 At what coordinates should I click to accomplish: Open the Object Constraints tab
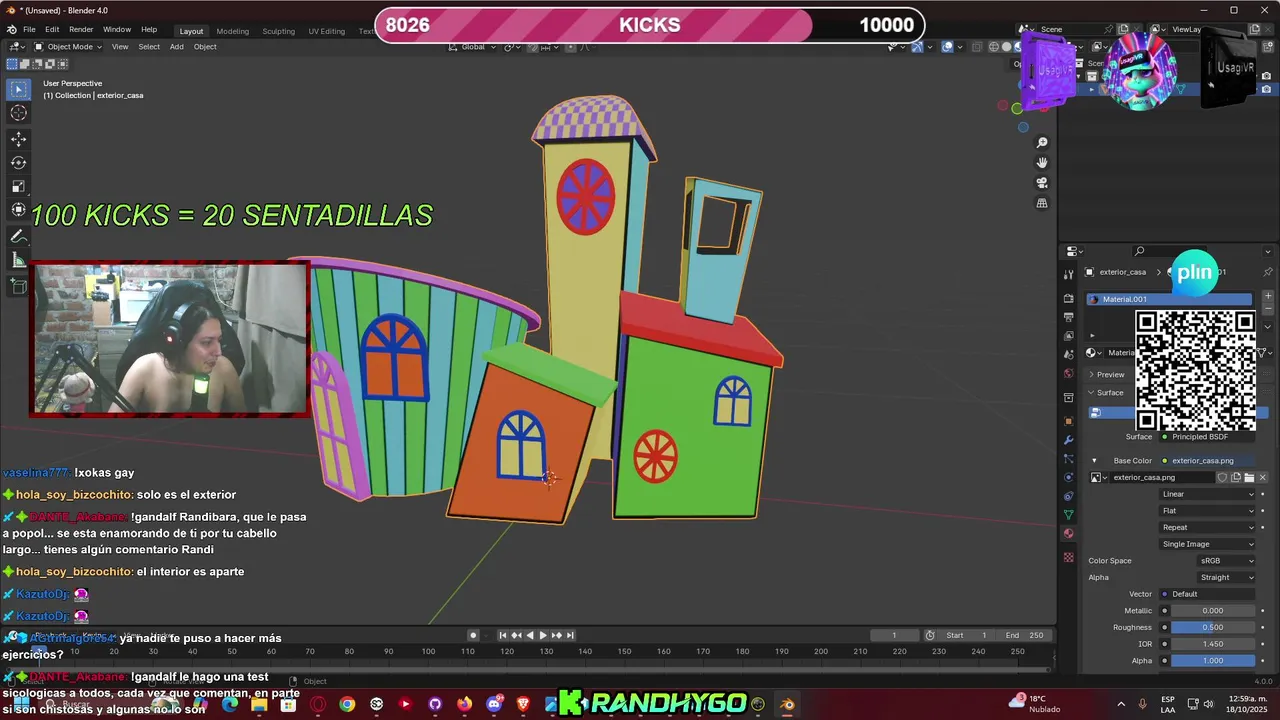(1068, 496)
